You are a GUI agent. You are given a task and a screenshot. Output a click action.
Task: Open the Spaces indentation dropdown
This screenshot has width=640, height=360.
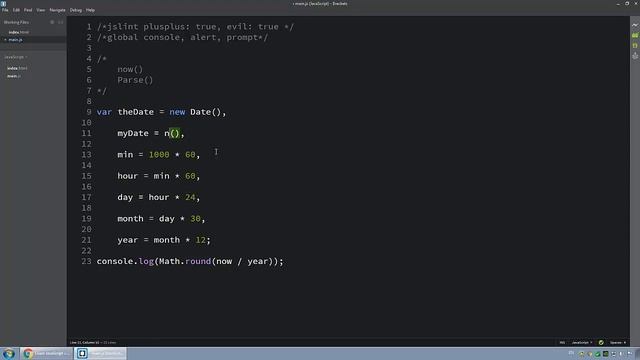pos(618,342)
